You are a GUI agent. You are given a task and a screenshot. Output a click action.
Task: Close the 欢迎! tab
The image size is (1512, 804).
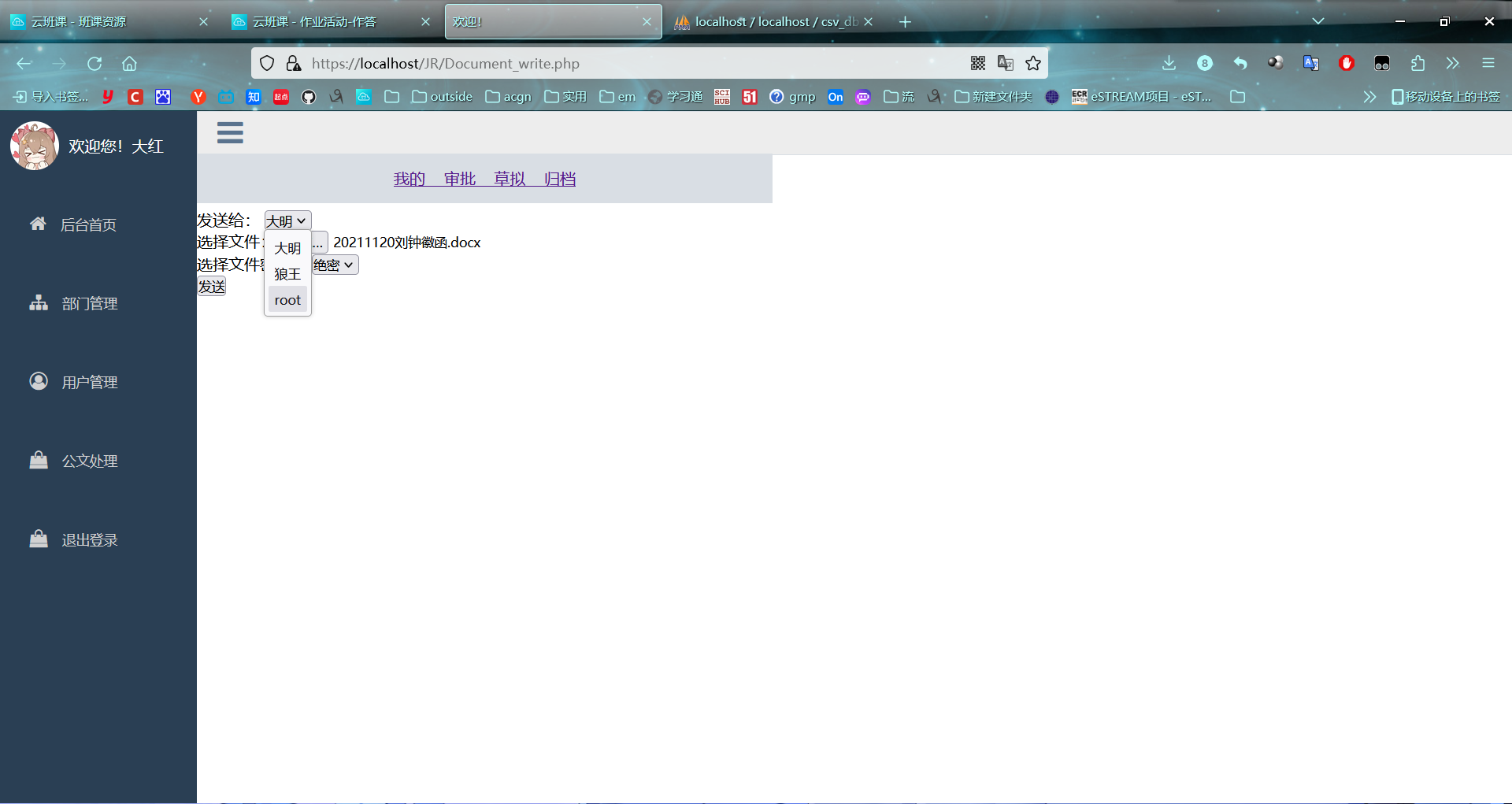(647, 22)
